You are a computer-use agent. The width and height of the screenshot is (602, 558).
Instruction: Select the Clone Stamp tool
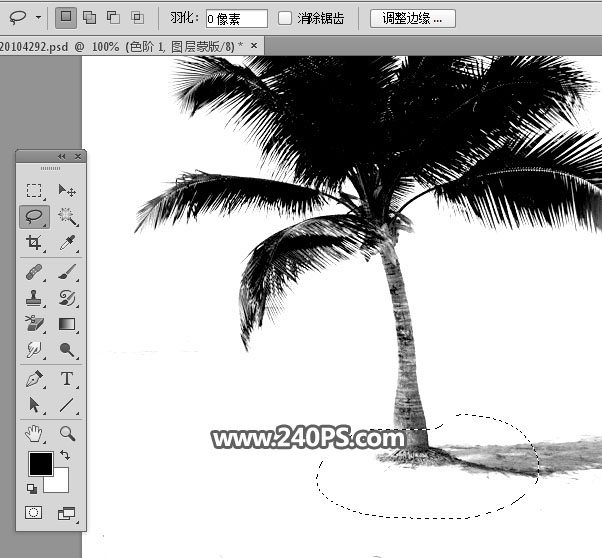point(35,298)
